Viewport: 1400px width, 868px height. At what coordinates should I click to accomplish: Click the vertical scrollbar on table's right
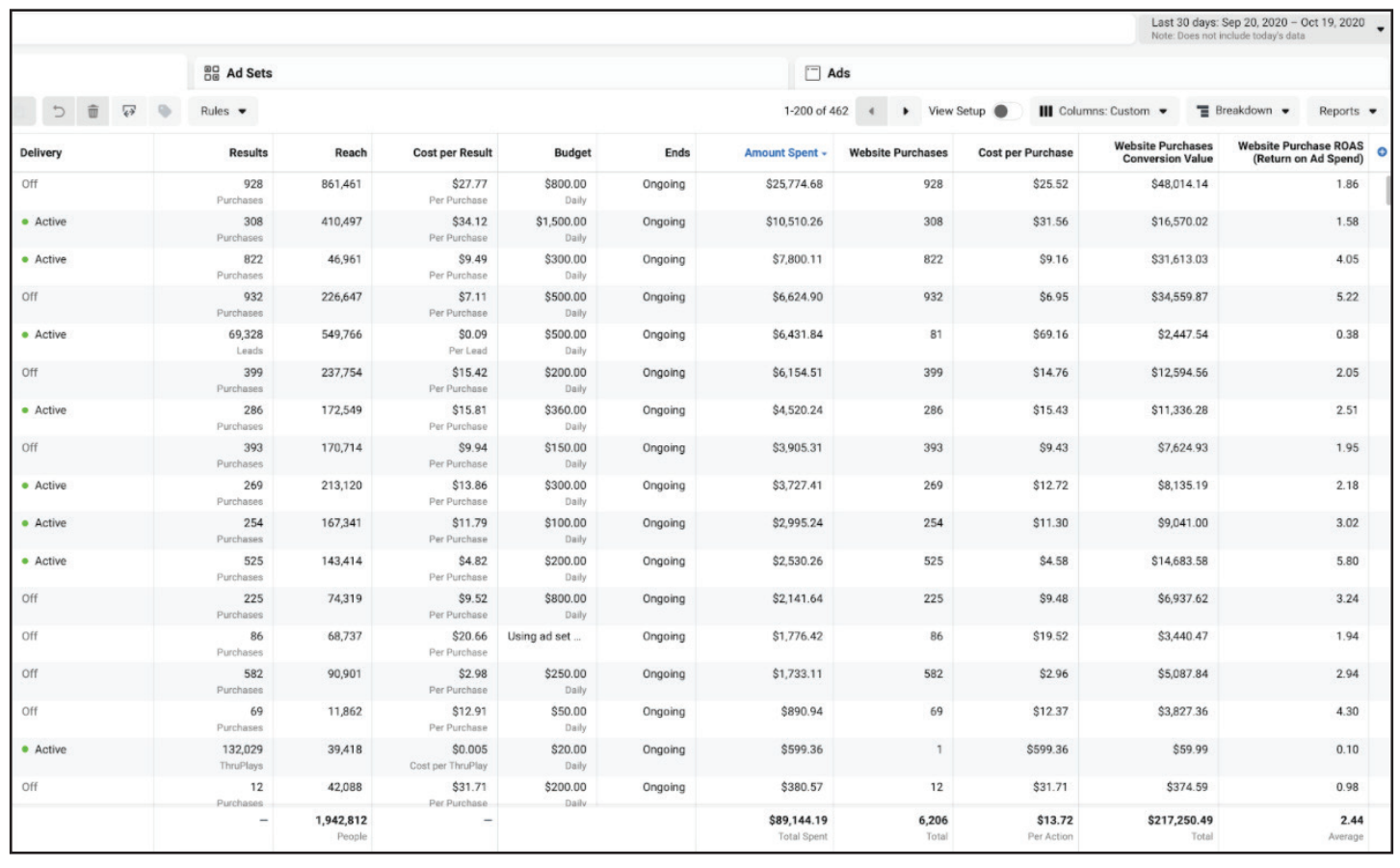[1387, 191]
